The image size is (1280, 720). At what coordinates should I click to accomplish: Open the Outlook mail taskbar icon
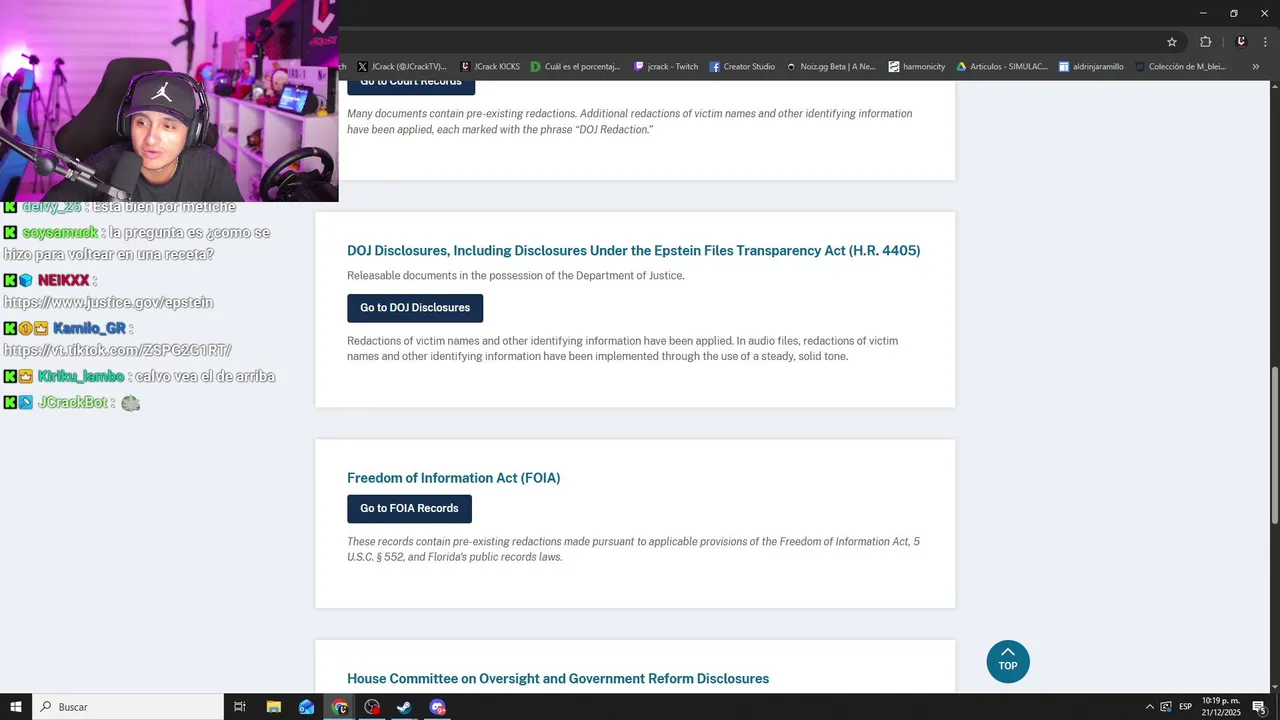[x=307, y=707]
